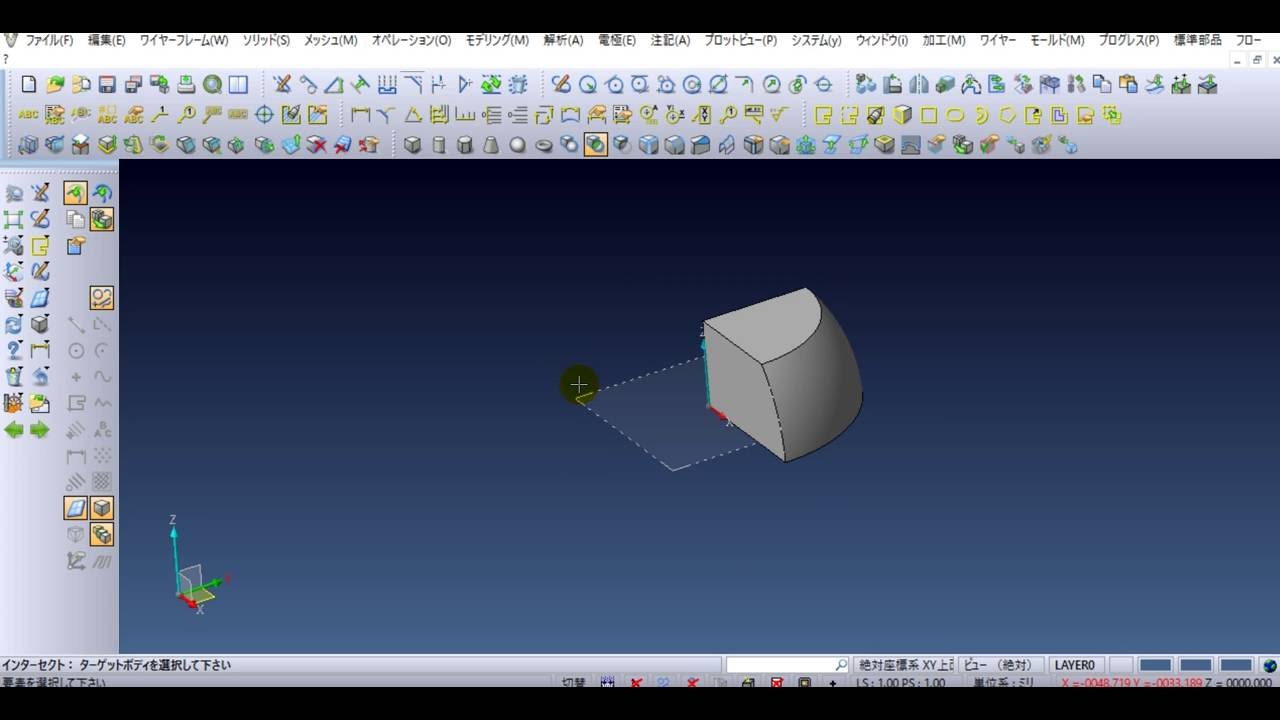Toggle the highlighted face display icon in left panel
The height and width of the screenshot is (720, 1280).
(75, 508)
